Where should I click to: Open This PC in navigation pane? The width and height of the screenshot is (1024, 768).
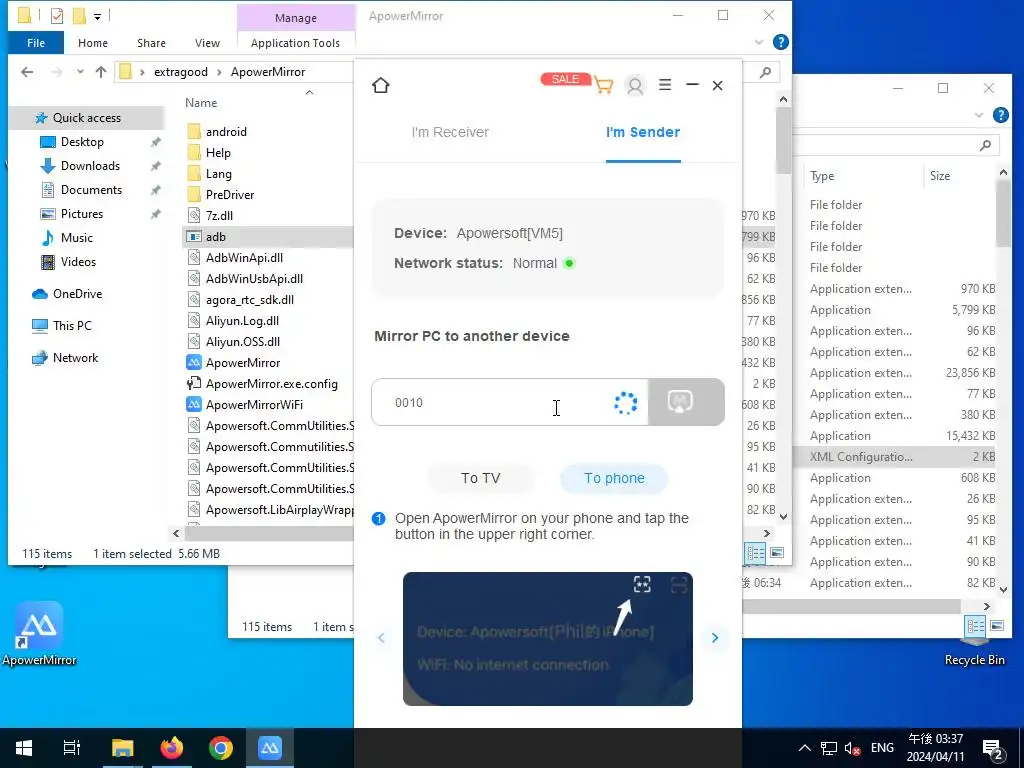pyautogui.click(x=72, y=325)
